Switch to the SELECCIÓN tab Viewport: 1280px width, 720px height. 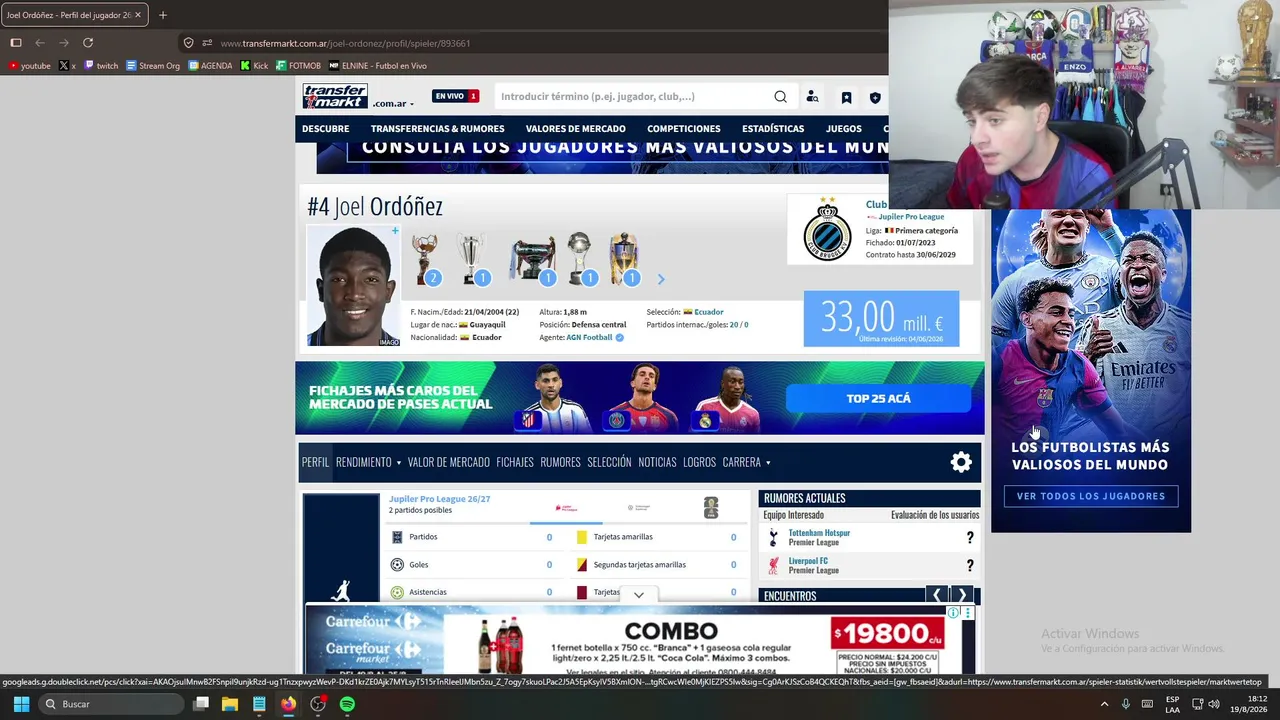coord(609,462)
